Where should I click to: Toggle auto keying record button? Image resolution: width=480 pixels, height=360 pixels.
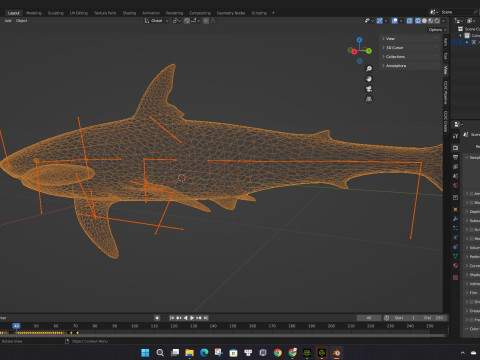[157, 318]
